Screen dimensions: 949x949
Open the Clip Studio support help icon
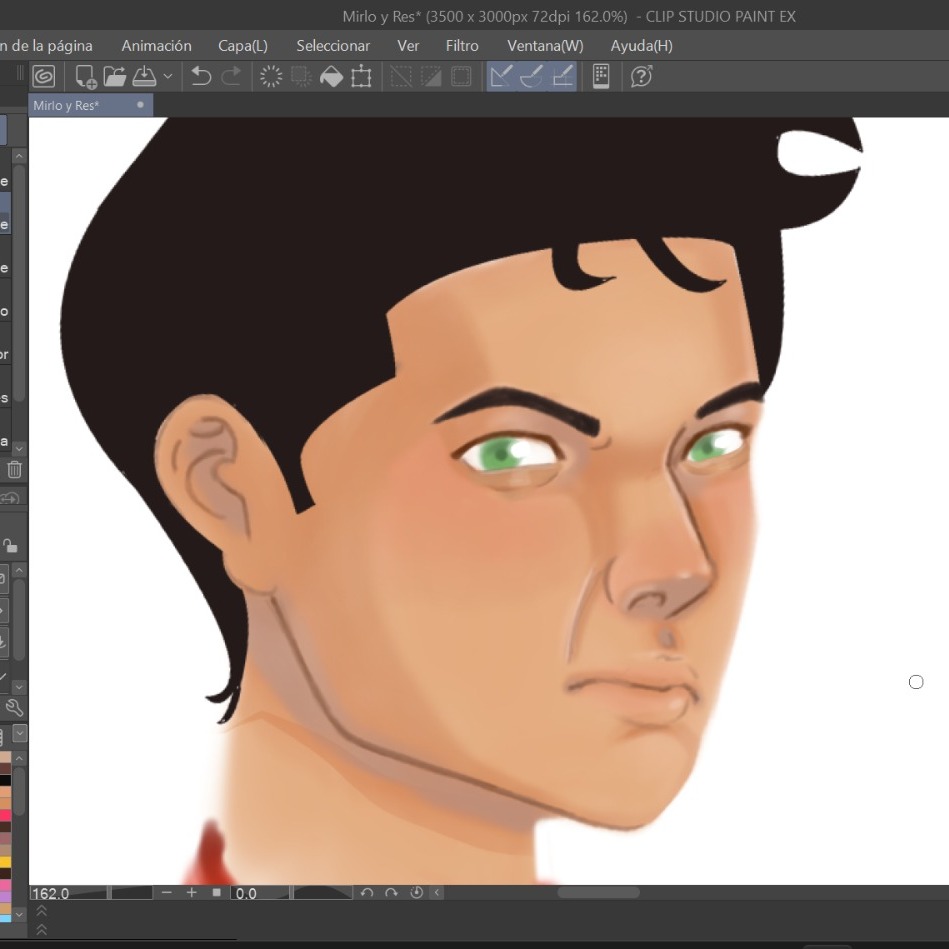(x=642, y=76)
